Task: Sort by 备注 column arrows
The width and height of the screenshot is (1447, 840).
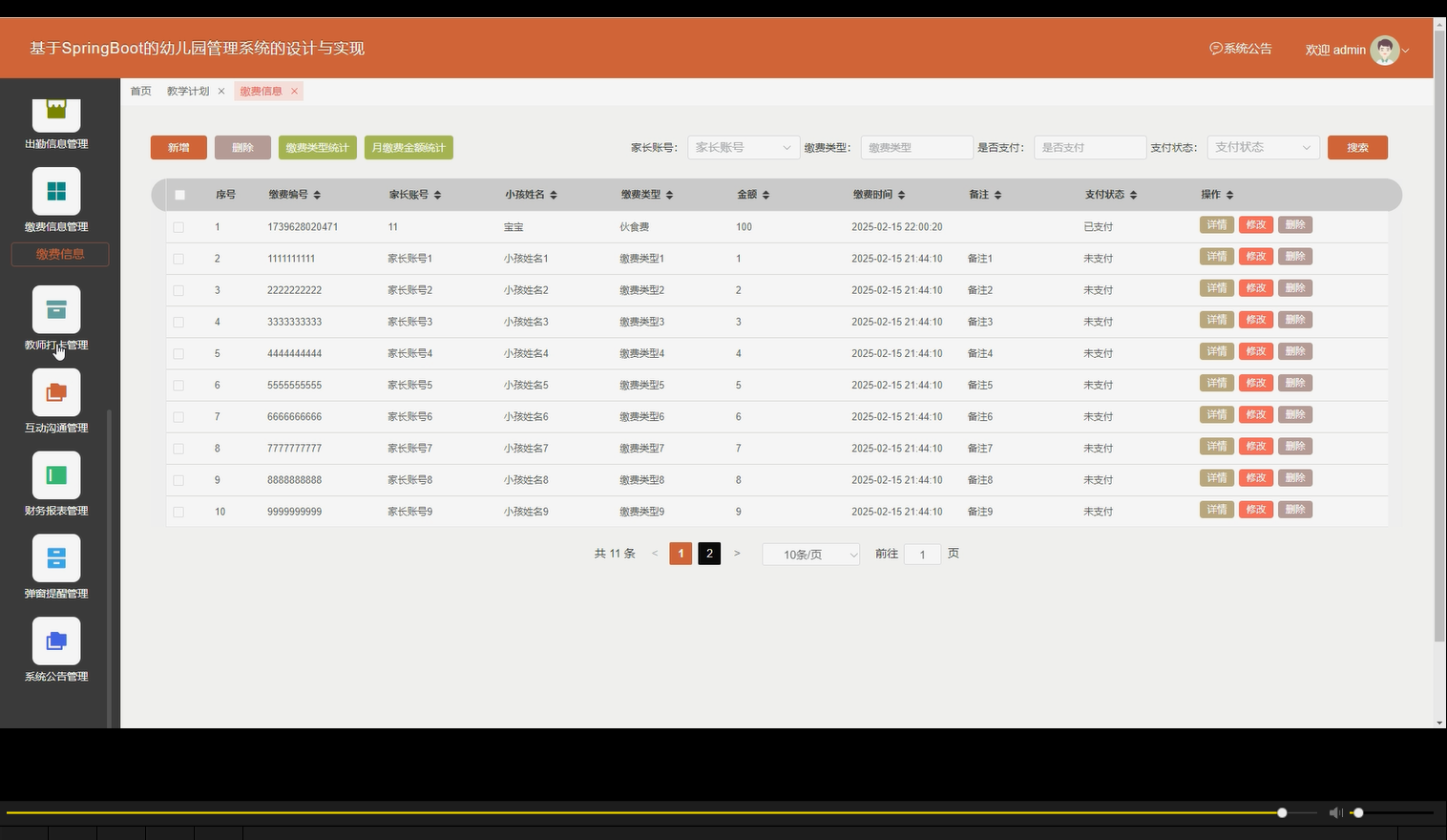Action: pyautogui.click(x=997, y=195)
